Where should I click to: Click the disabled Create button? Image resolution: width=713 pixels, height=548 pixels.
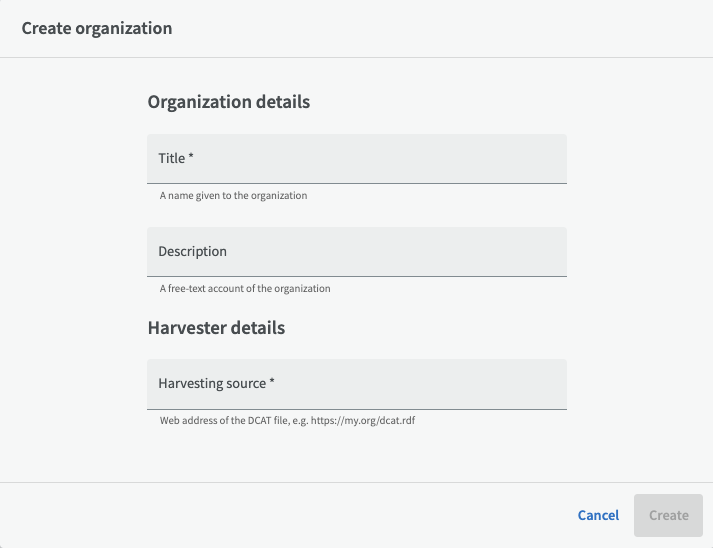tap(668, 515)
